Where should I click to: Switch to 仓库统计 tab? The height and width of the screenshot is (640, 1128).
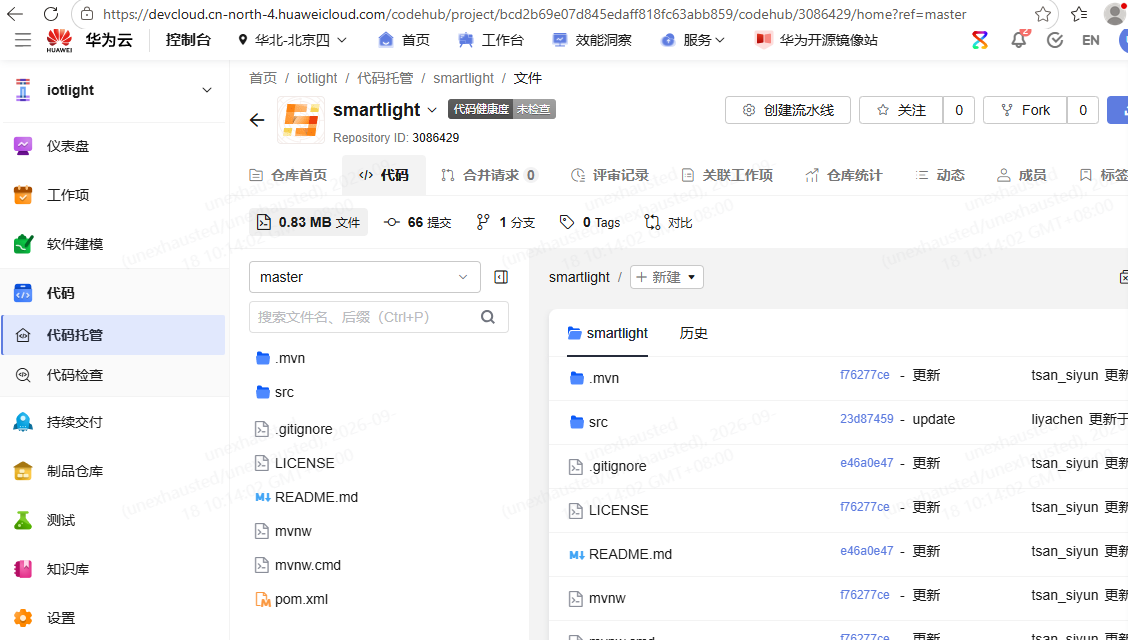click(x=843, y=175)
